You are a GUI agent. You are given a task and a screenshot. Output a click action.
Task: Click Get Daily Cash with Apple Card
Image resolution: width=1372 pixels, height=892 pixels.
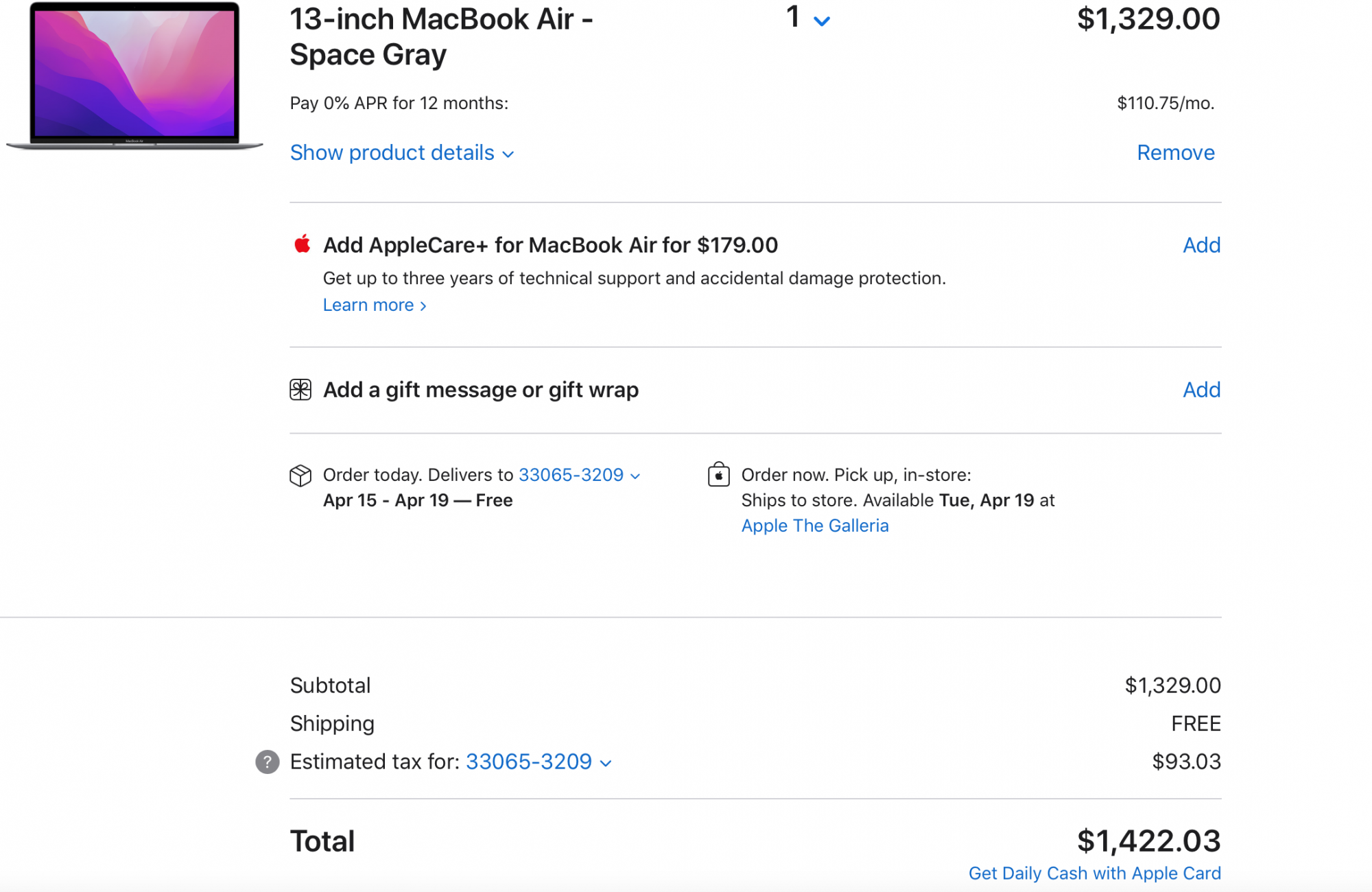(1094, 873)
